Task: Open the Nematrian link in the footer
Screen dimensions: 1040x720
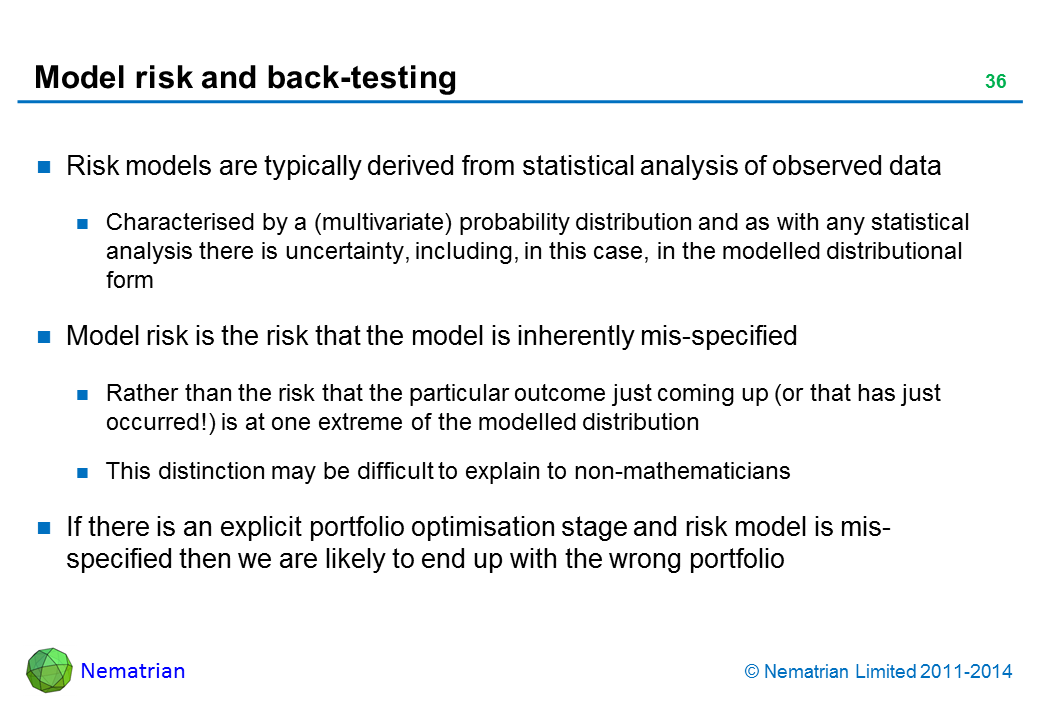Action: pos(133,671)
